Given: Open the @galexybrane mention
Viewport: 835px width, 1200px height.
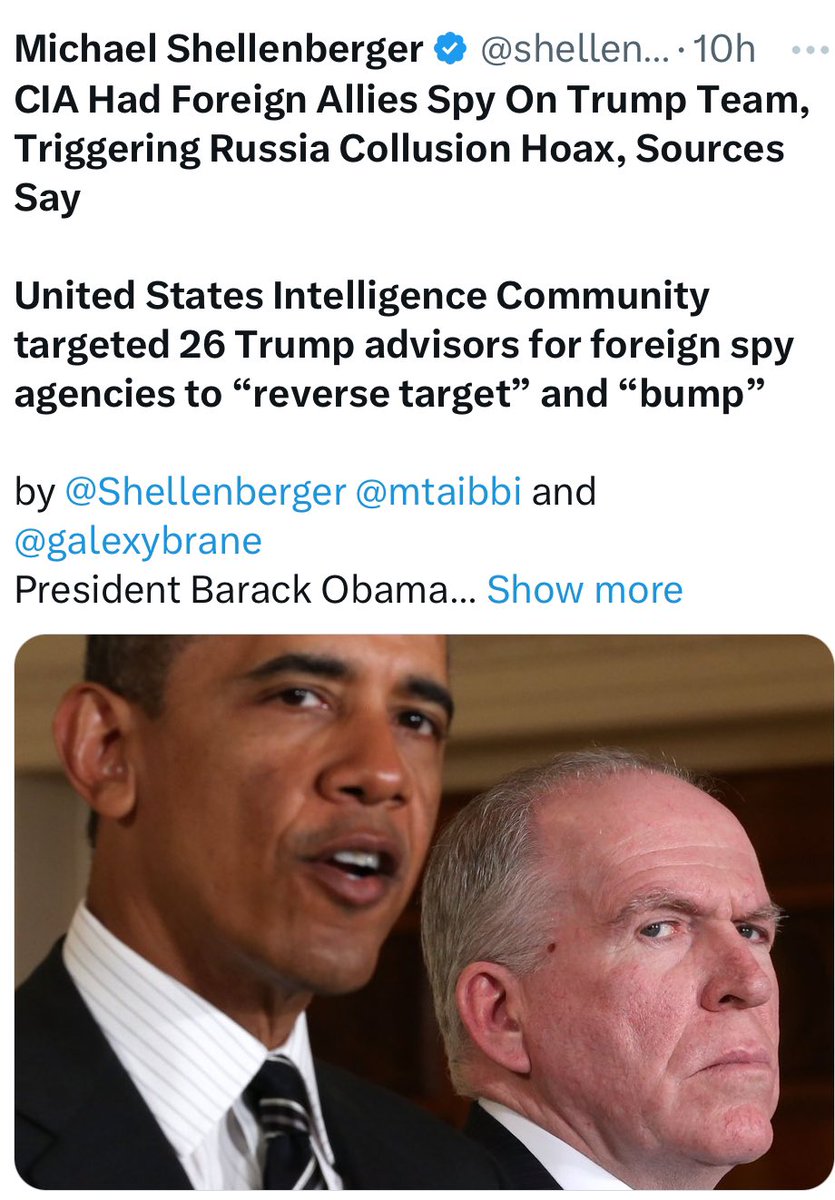Looking at the screenshot, I should pos(138,541).
